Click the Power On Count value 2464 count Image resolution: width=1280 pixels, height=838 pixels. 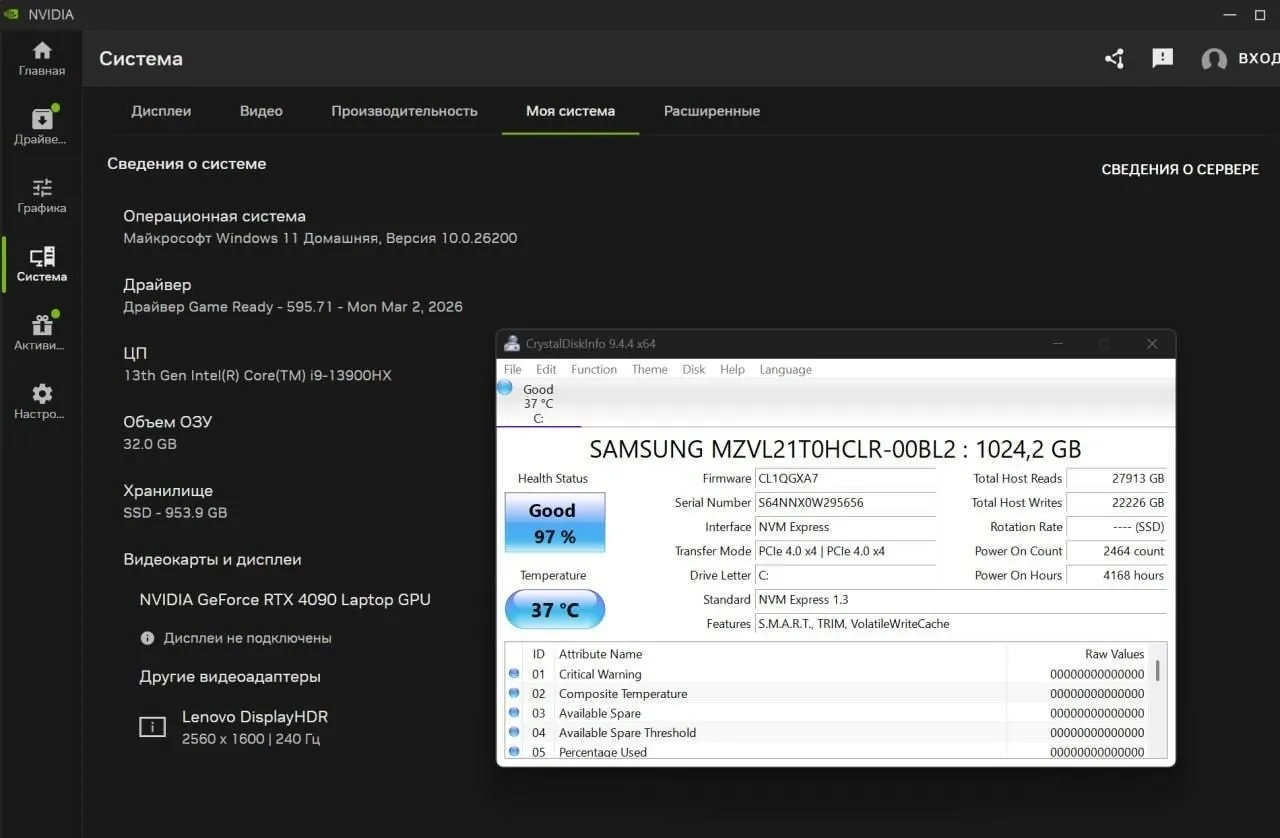[1116, 551]
